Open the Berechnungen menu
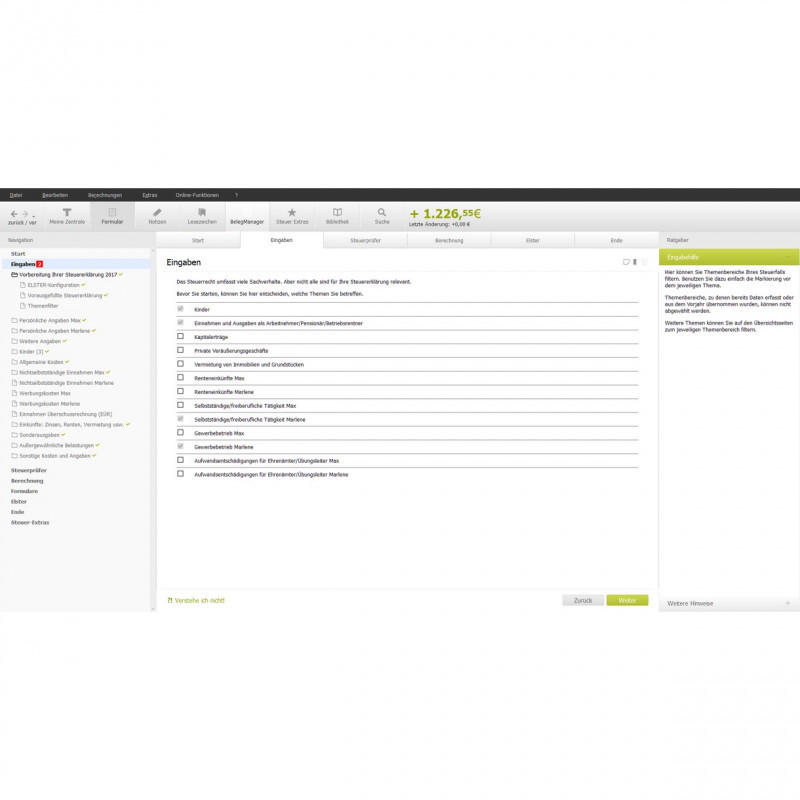Screen dimensions: 800x800 (x=104, y=195)
